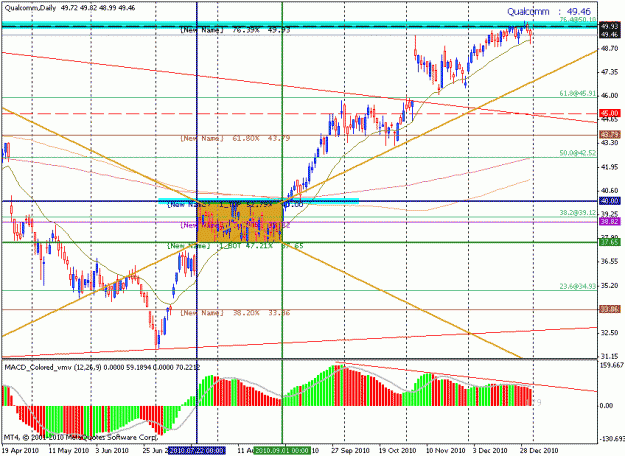Click the brown 43.79 price tag on axis

pos(610,135)
